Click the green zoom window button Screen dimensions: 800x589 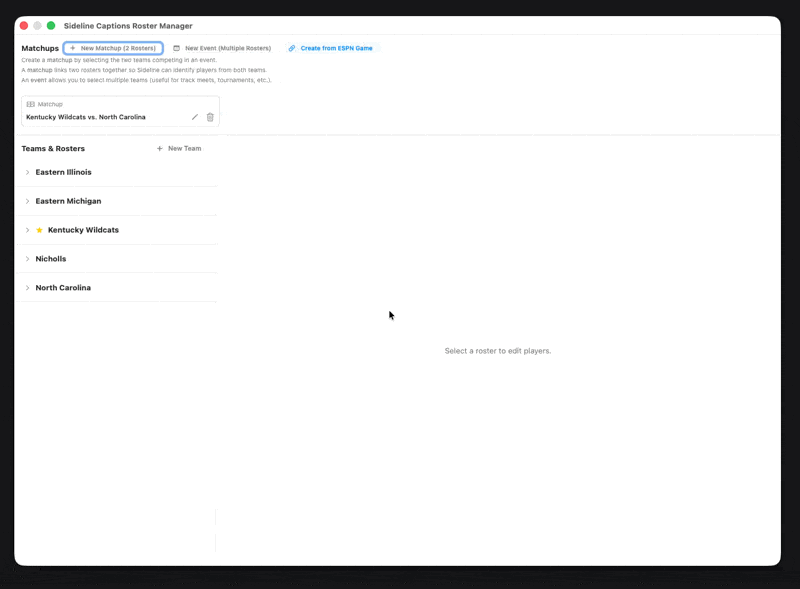tap(51, 26)
